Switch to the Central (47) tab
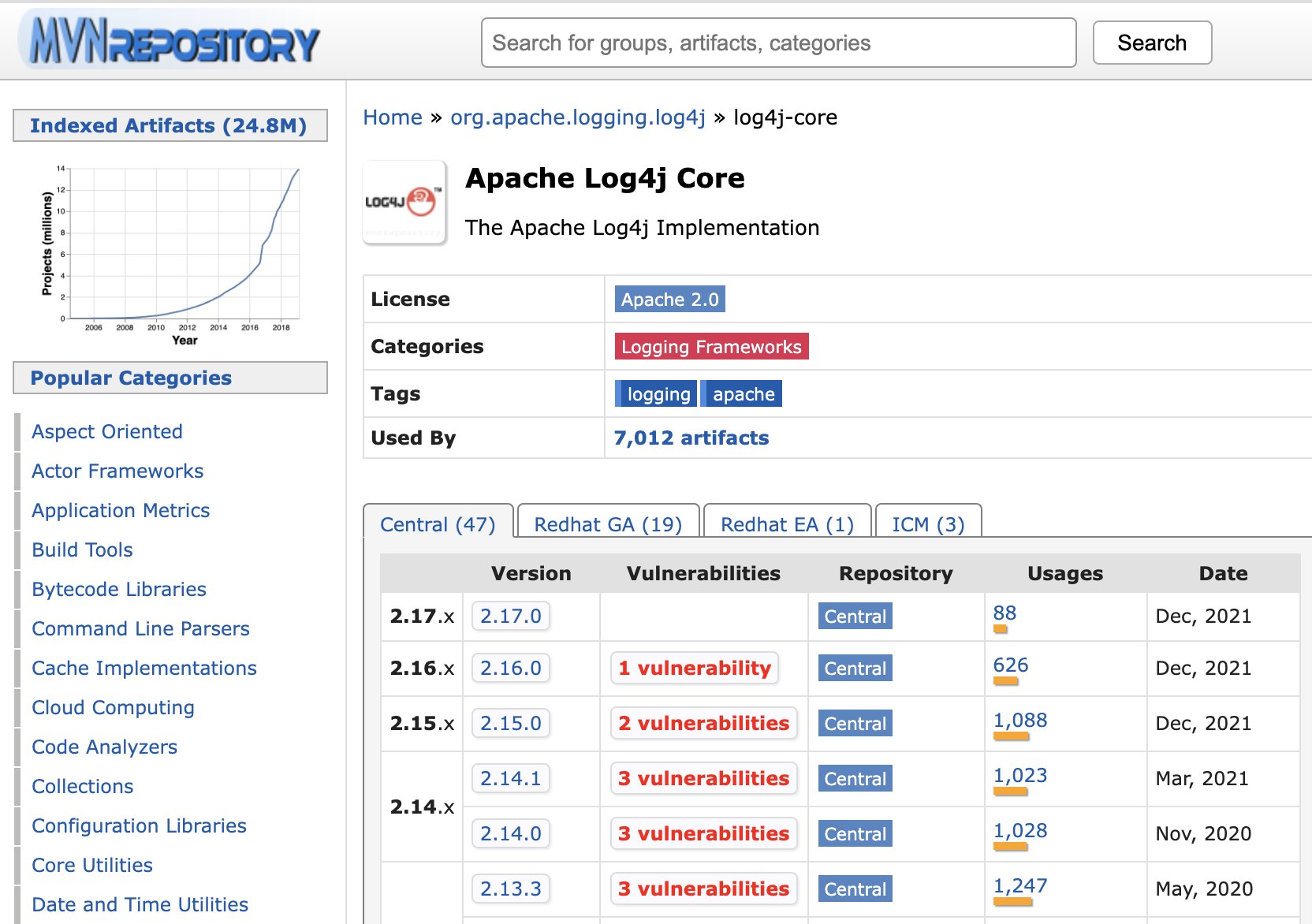The height and width of the screenshot is (924, 1312). click(x=438, y=524)
